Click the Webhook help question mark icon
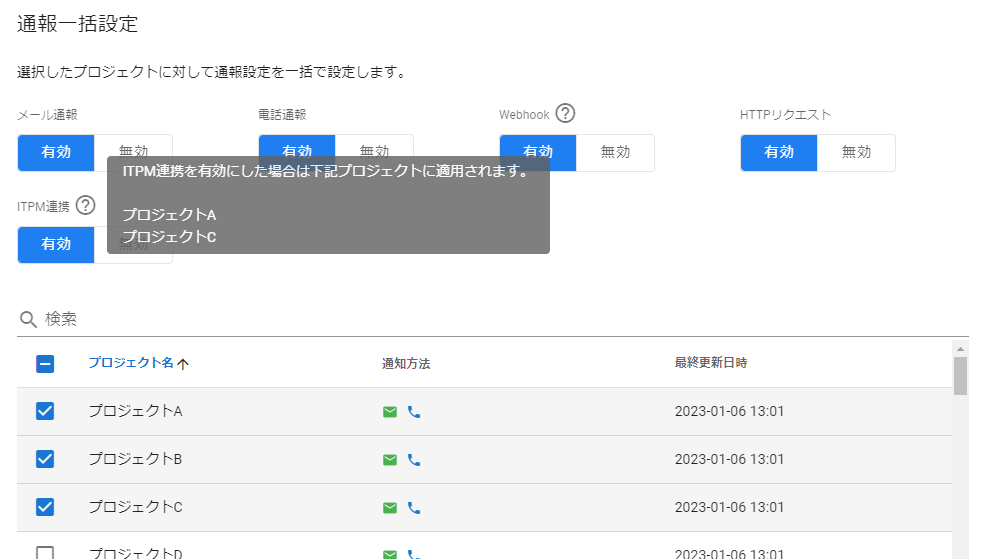 pyautogui.click(x=565, y=114)
